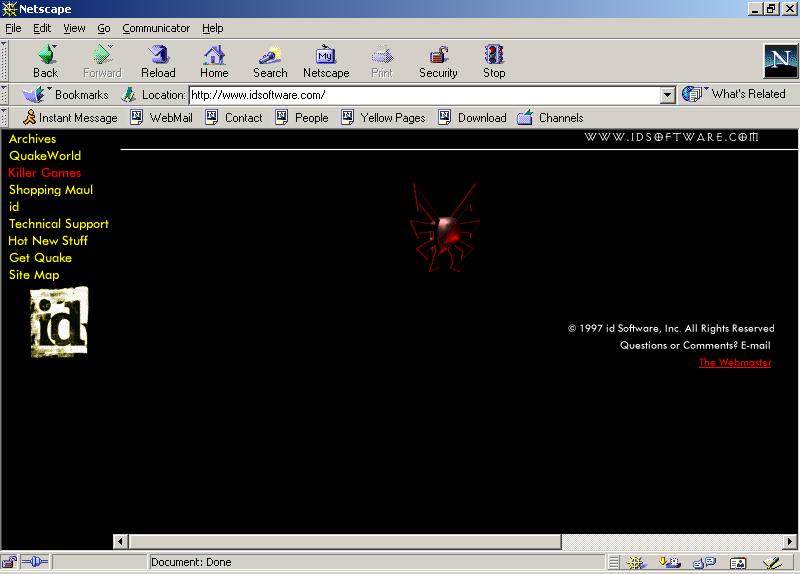Open the Security info button

[x=438, y=61]
